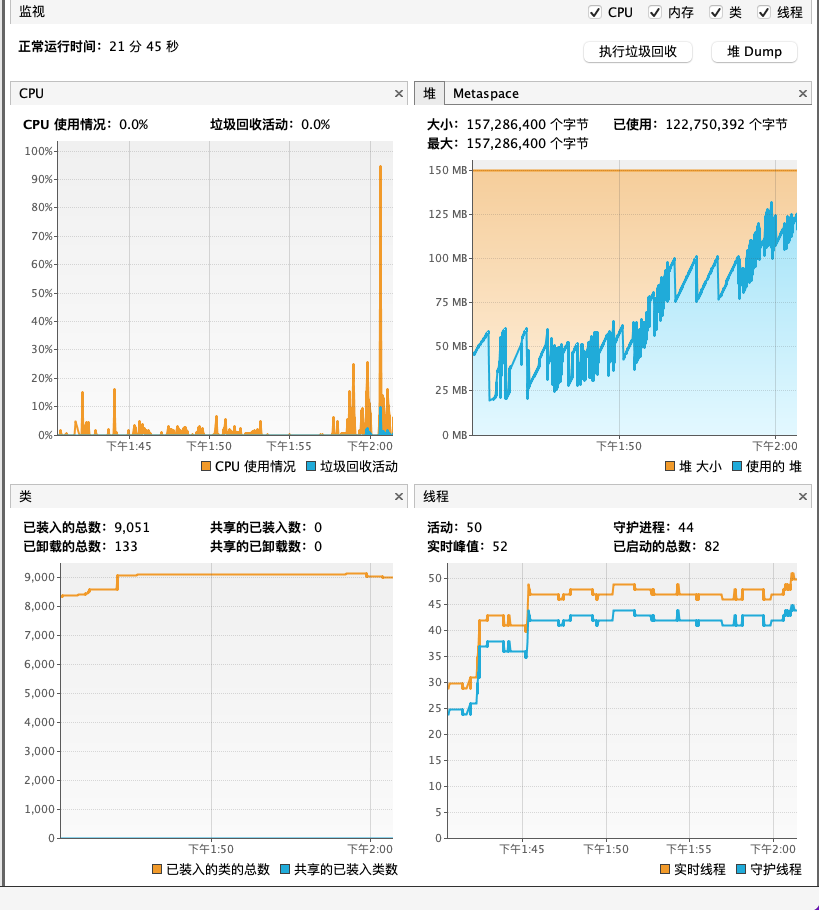Click 守护进程 value 44
Image resolution: width=819 pixels, height=910 pixels.
click(x=686, y=527)
